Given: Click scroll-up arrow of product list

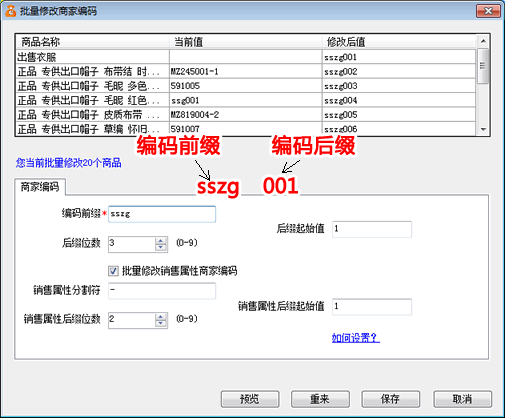Looking at the screenshot, I should click(483, 41).
